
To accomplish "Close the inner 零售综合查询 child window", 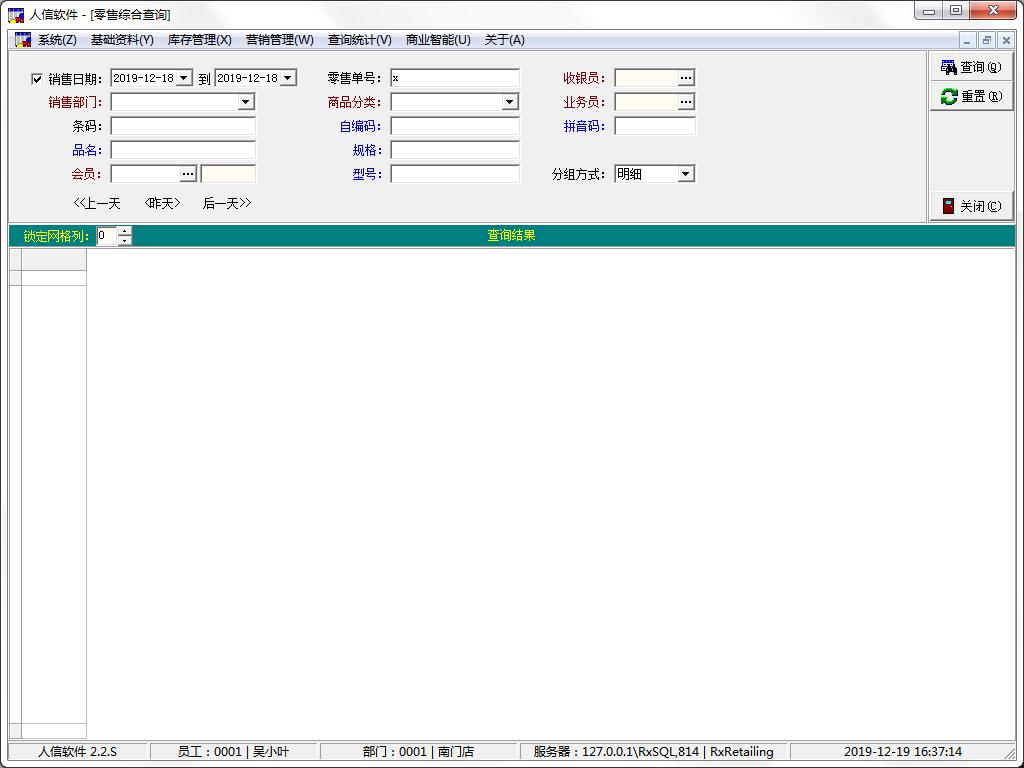I will tap(1006, 40).
